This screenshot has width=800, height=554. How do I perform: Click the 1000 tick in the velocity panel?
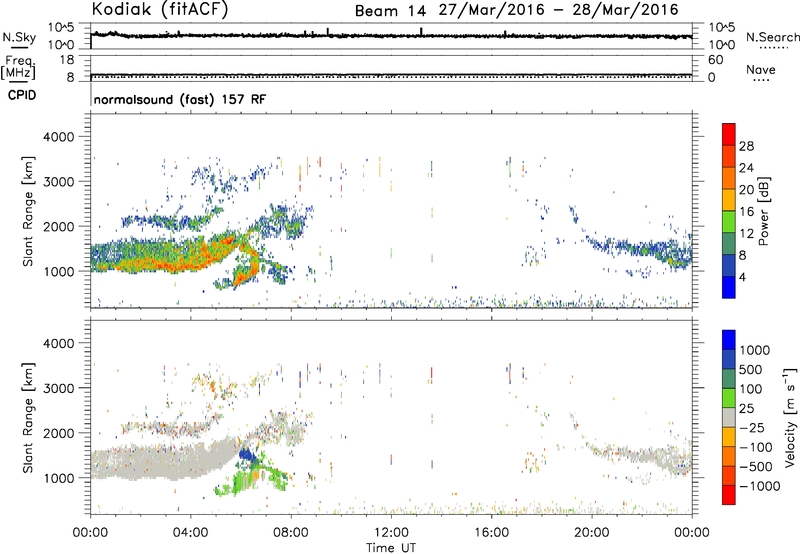coord(59,478)
